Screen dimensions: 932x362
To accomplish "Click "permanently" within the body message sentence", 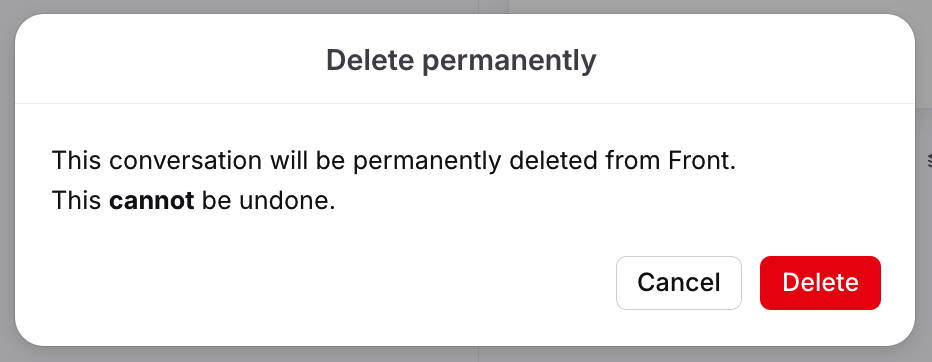I will coord(427,161).
